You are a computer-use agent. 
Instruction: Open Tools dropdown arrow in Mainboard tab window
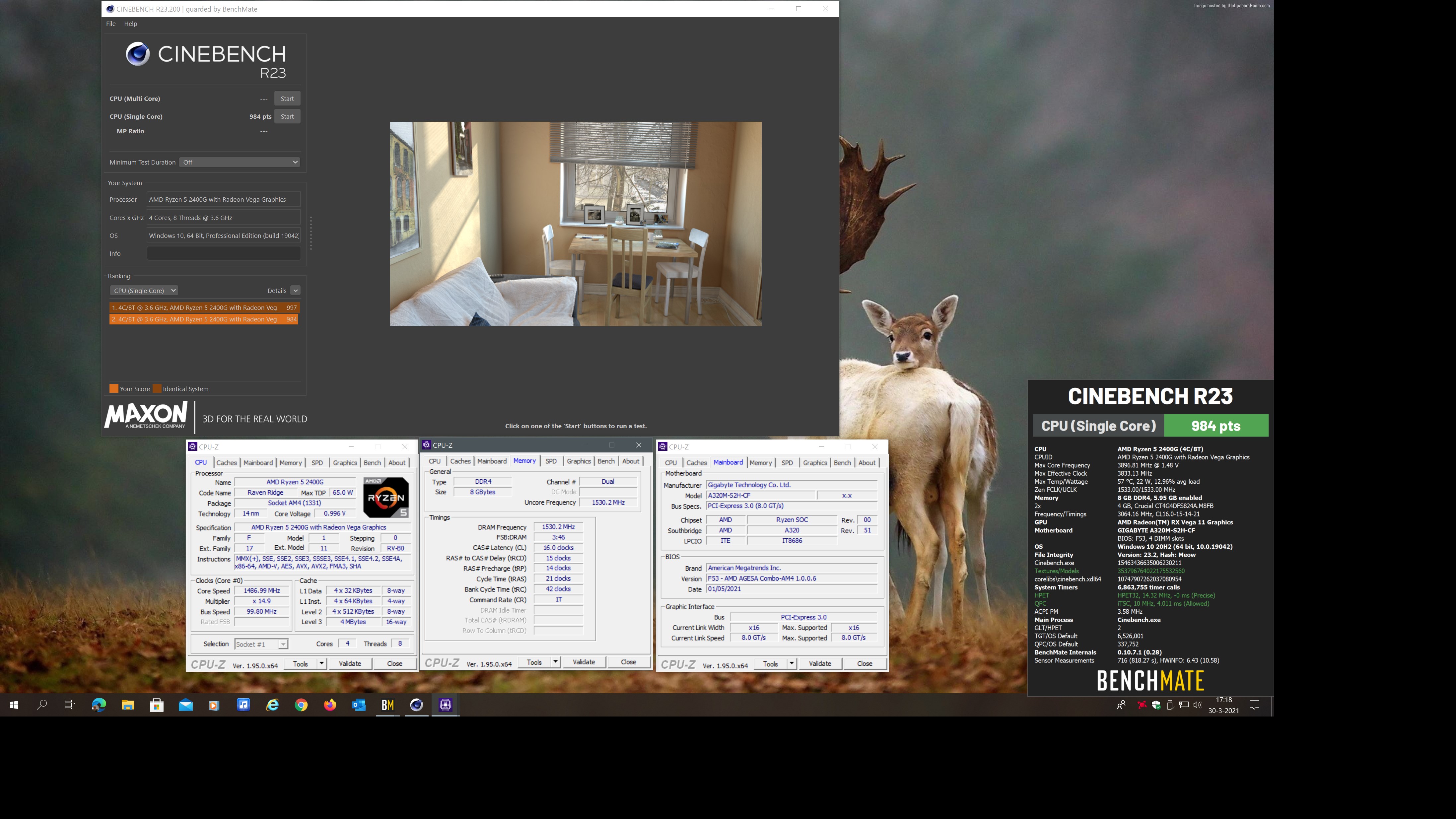click(791, 663)
